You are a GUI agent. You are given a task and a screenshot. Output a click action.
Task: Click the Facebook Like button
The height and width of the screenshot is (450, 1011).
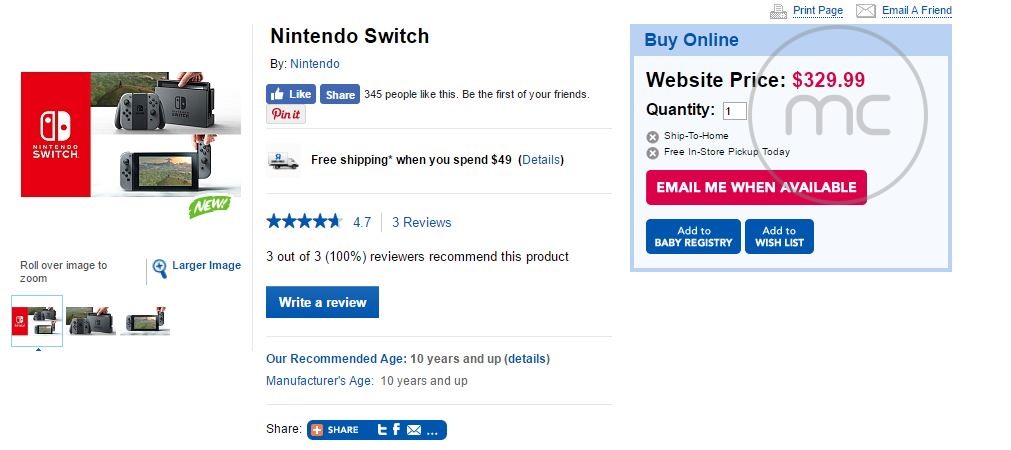(291, 94)
